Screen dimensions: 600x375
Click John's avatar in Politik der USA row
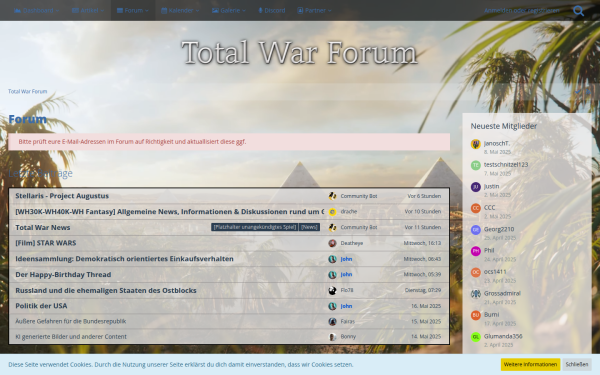coord(332,306)
